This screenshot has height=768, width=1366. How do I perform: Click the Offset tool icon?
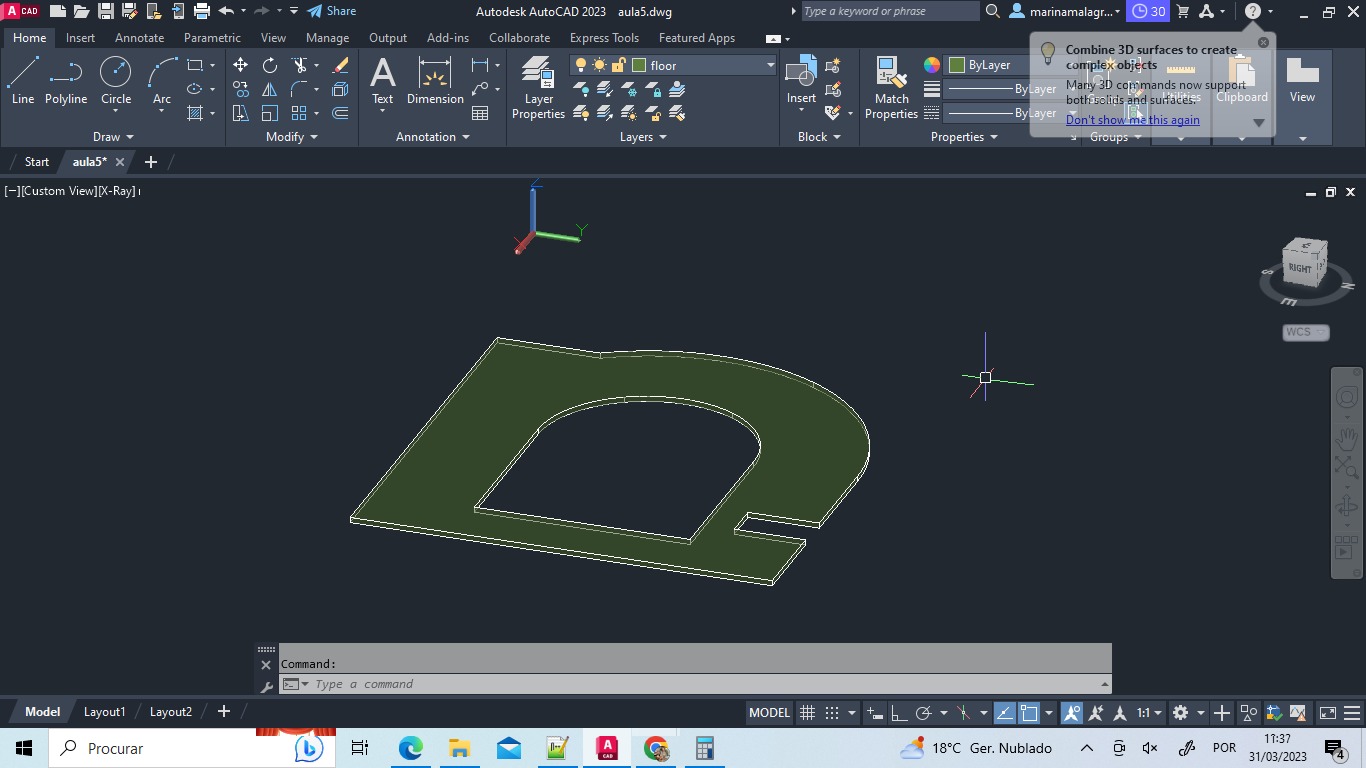click(x=340, y=113)
